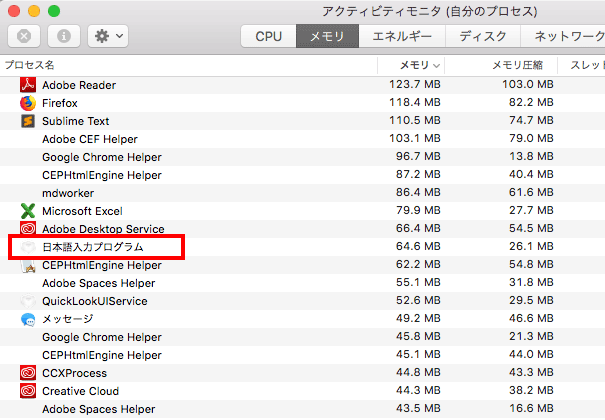Click the process info (i) toolbar button
Image resolution: width=605 pixels, height=420 pixels.
tap(64, 36)
